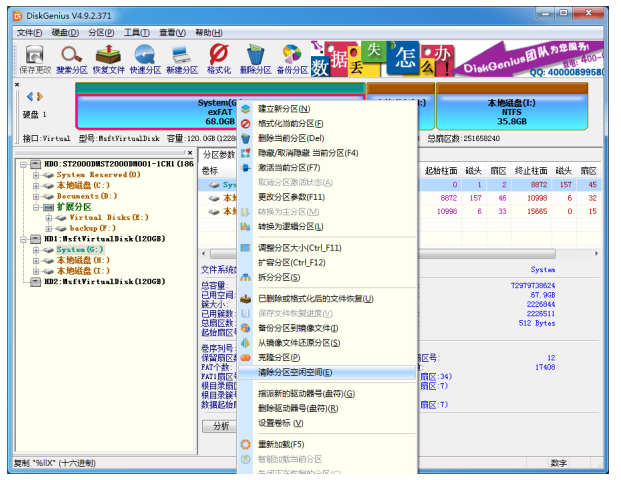The width and height of the screenshot is (621, 480).
Task: Open the 硬盘(D) menu
Action: [65, 32]
